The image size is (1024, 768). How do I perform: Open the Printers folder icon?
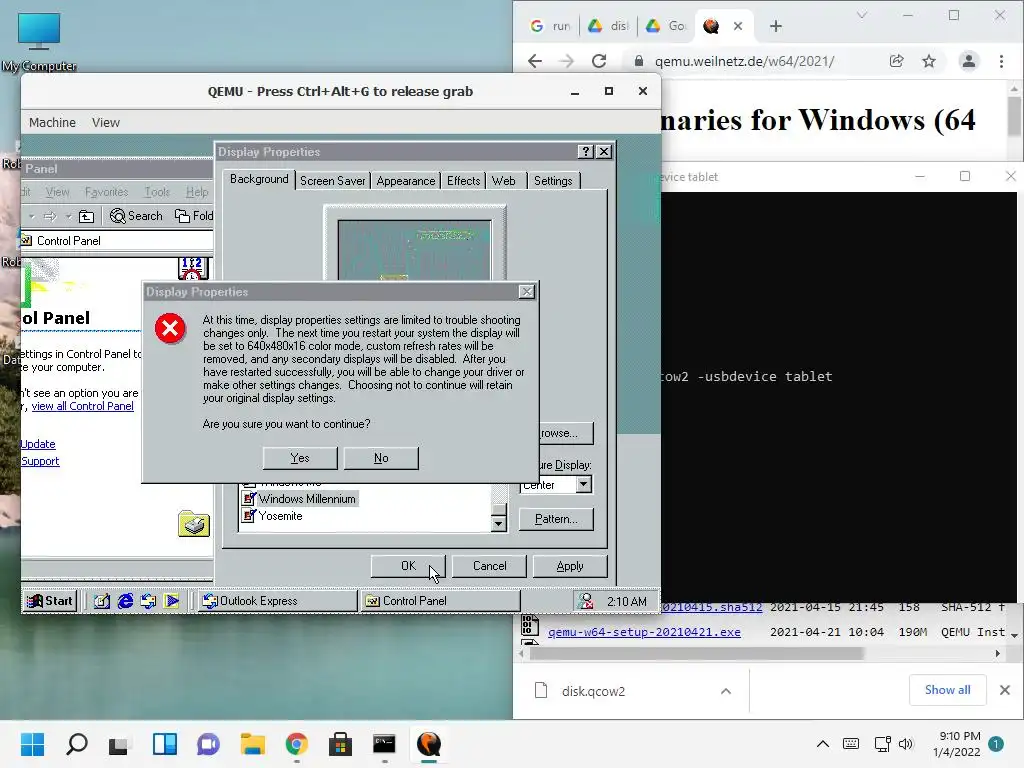point(194,524)
